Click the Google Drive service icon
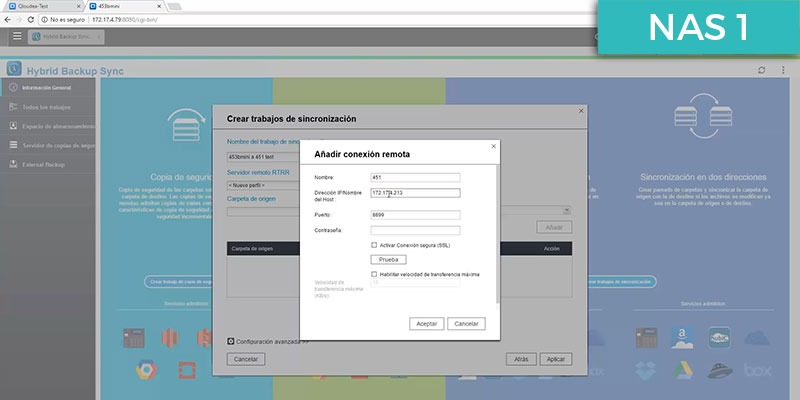The height and width of the screenshot is (400, 800). tap(683, 370)
